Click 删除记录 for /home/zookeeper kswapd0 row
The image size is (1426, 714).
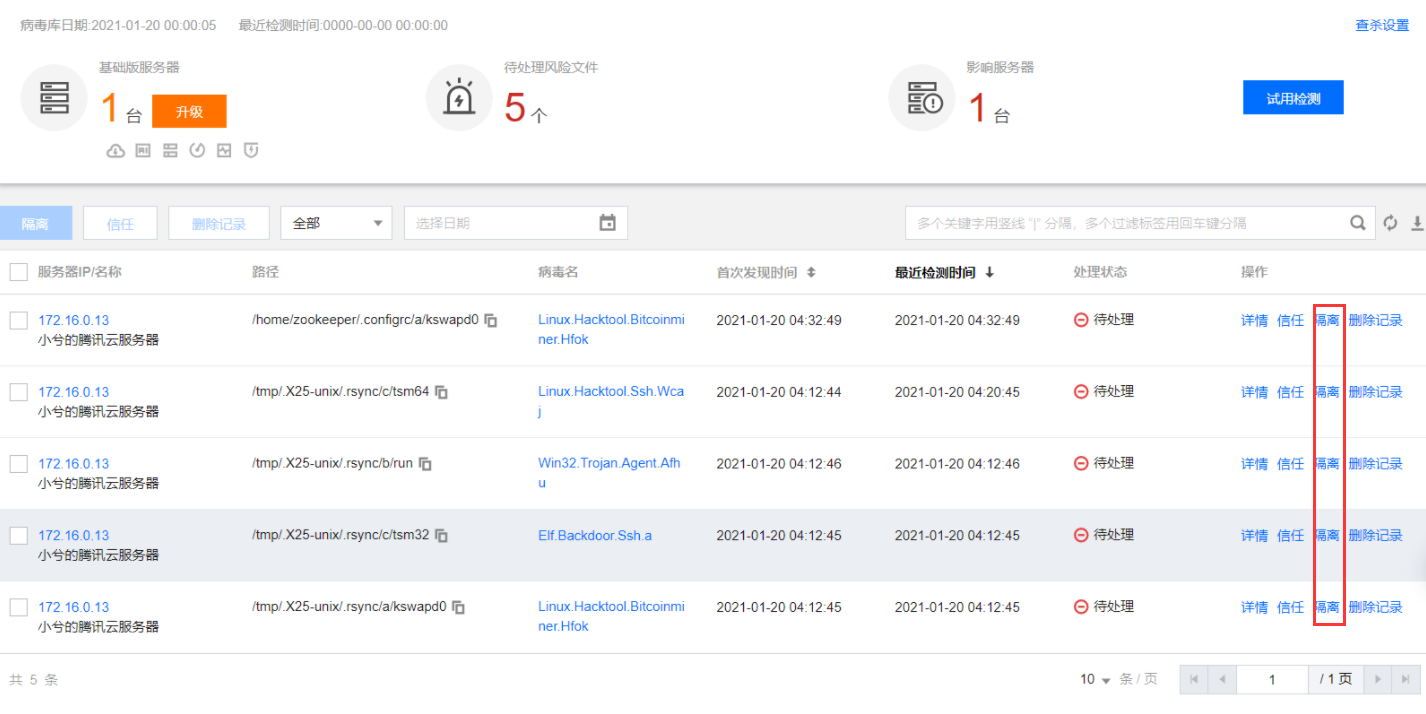point(1375,320)
